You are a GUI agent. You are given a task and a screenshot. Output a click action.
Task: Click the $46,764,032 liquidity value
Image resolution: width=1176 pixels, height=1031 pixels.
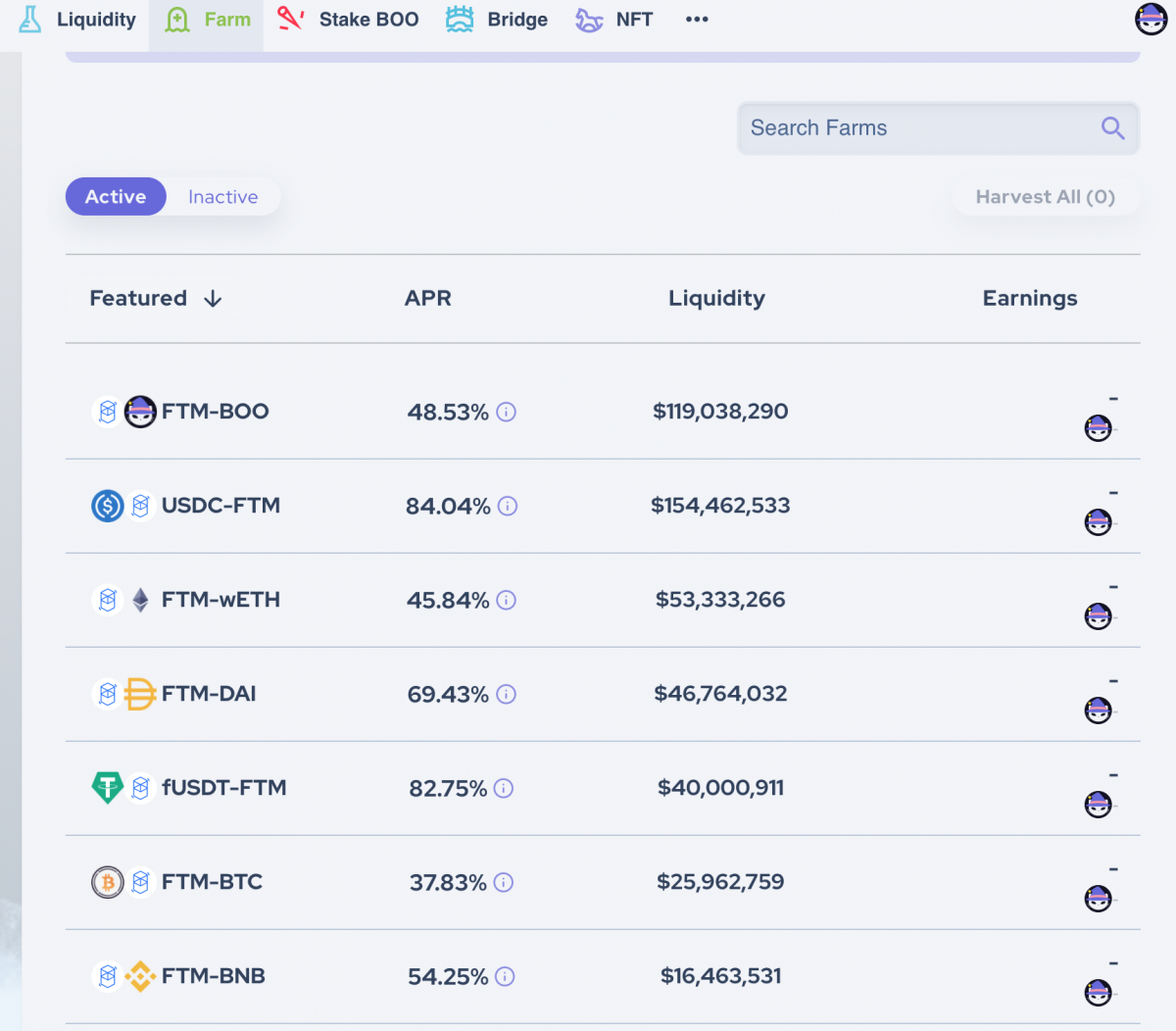[x=720, y=694]
